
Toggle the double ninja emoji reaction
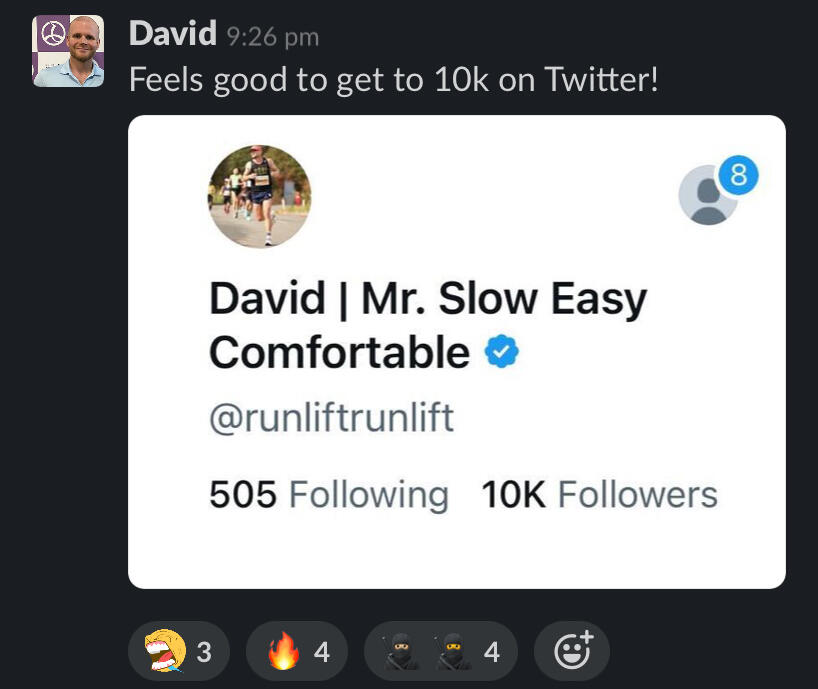[441, 652]
